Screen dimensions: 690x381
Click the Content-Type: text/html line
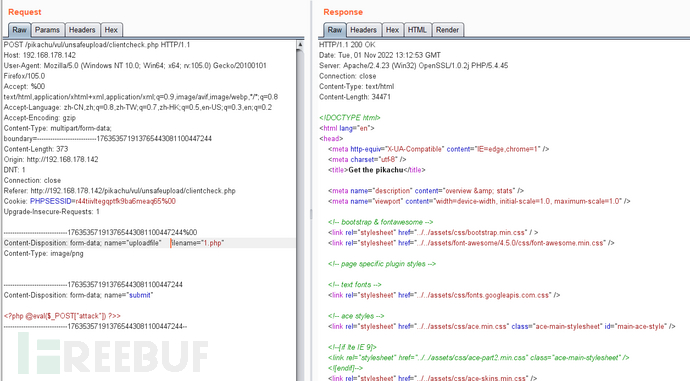pos(356,86)
